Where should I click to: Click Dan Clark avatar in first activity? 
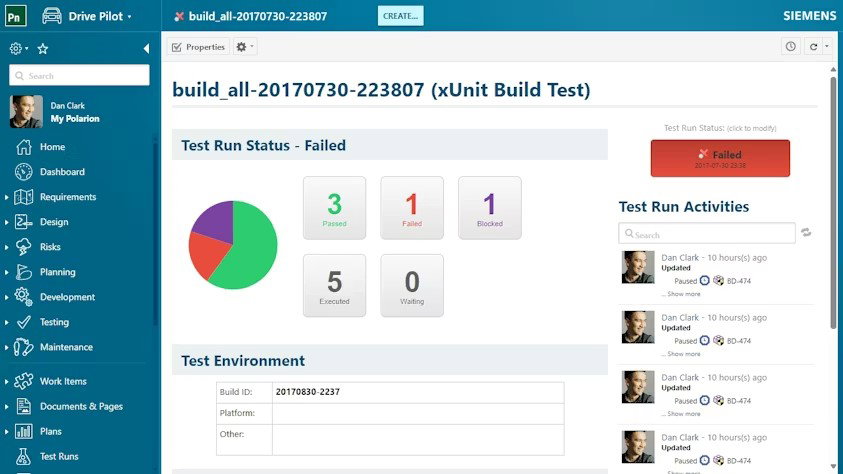(x=638, y=267)
